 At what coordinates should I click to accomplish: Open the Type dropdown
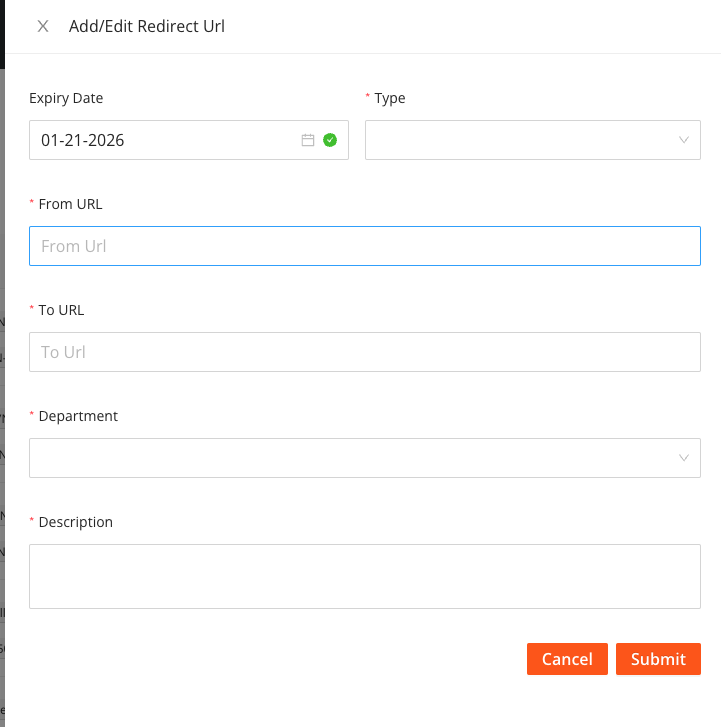click(533, 140)
